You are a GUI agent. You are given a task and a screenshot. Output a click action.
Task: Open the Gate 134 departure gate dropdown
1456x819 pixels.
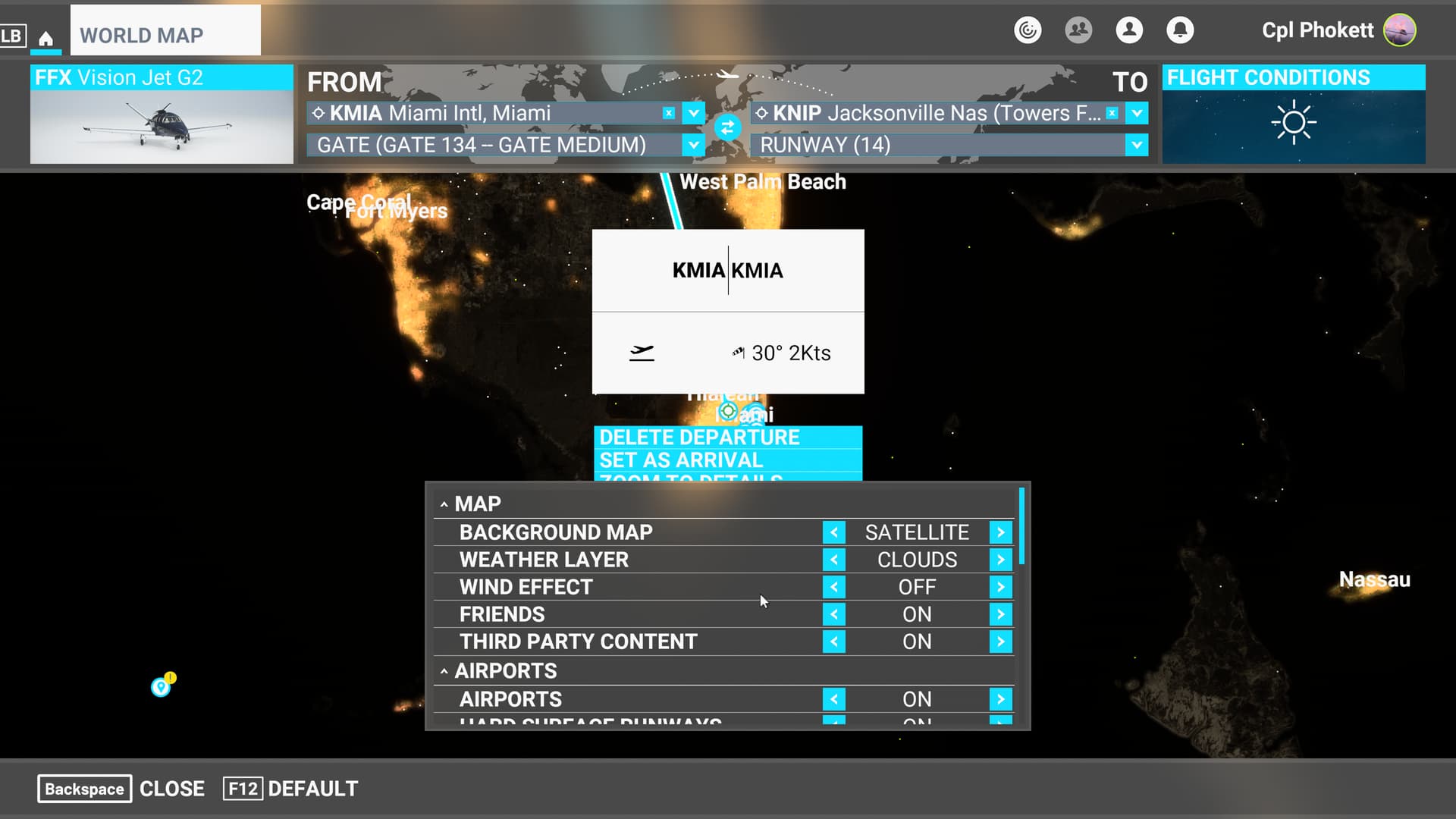(x=693, y=145)
